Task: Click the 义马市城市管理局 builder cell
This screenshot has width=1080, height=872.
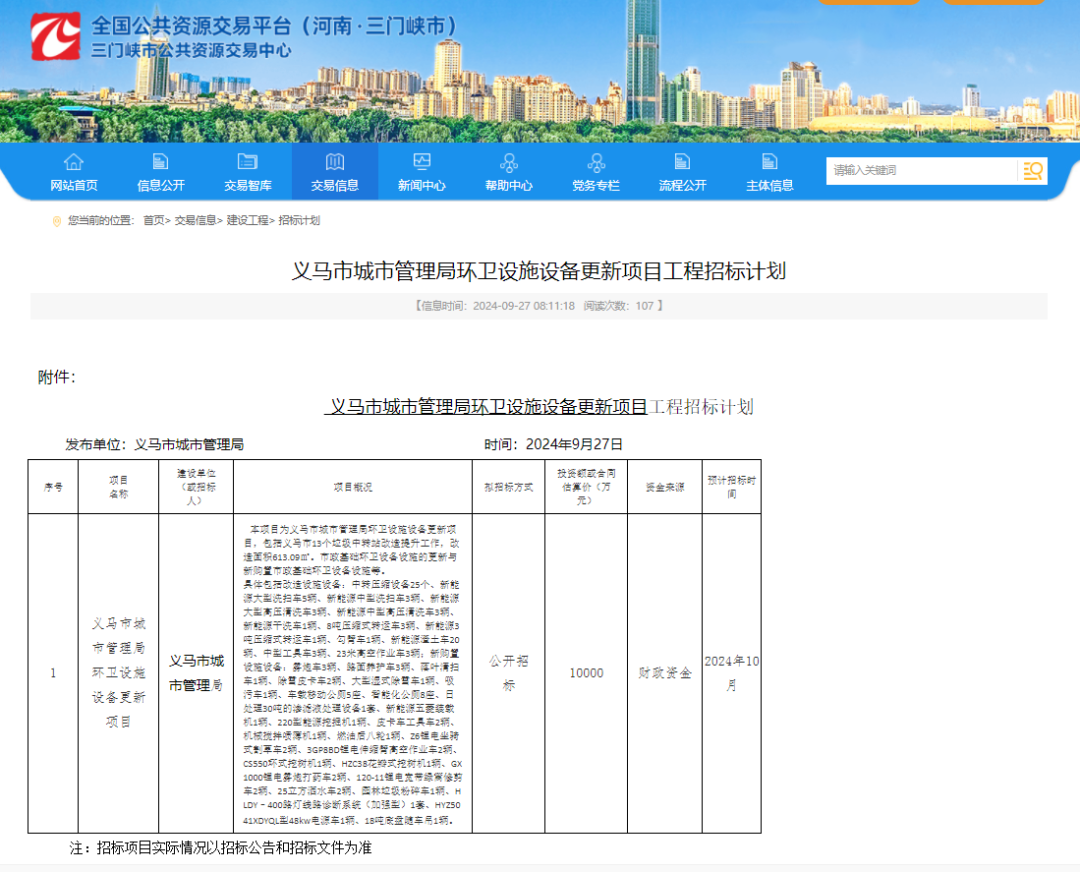Action: point(196,673)
